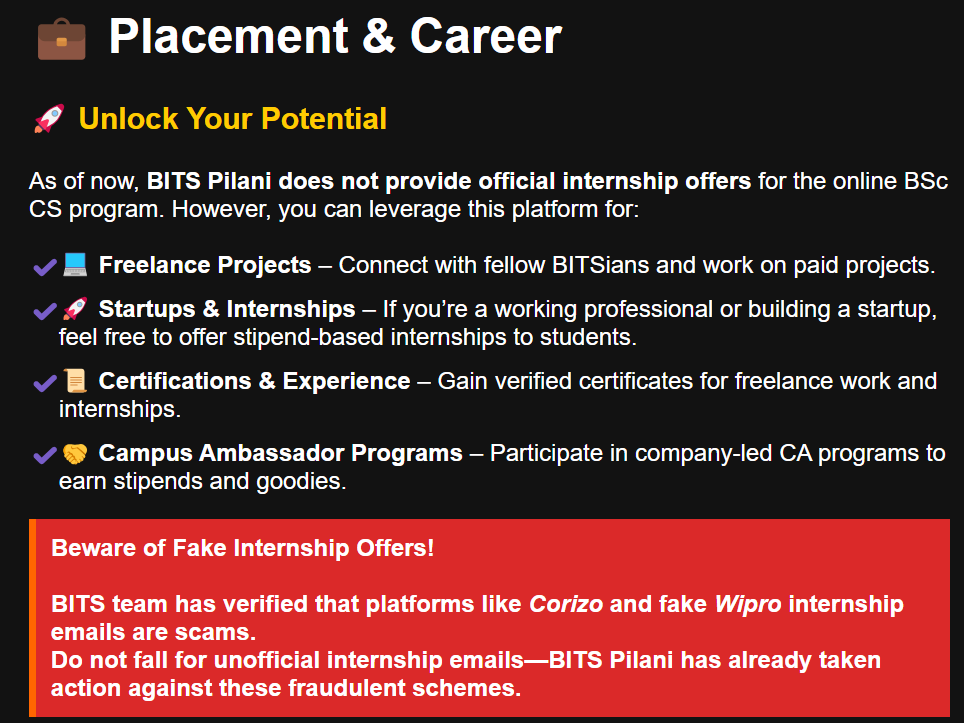Click the bold Campus Ambassador Programs label
The height and width of the screenshot is (723, 964).
pyautogui.click(x=280, y=453)
